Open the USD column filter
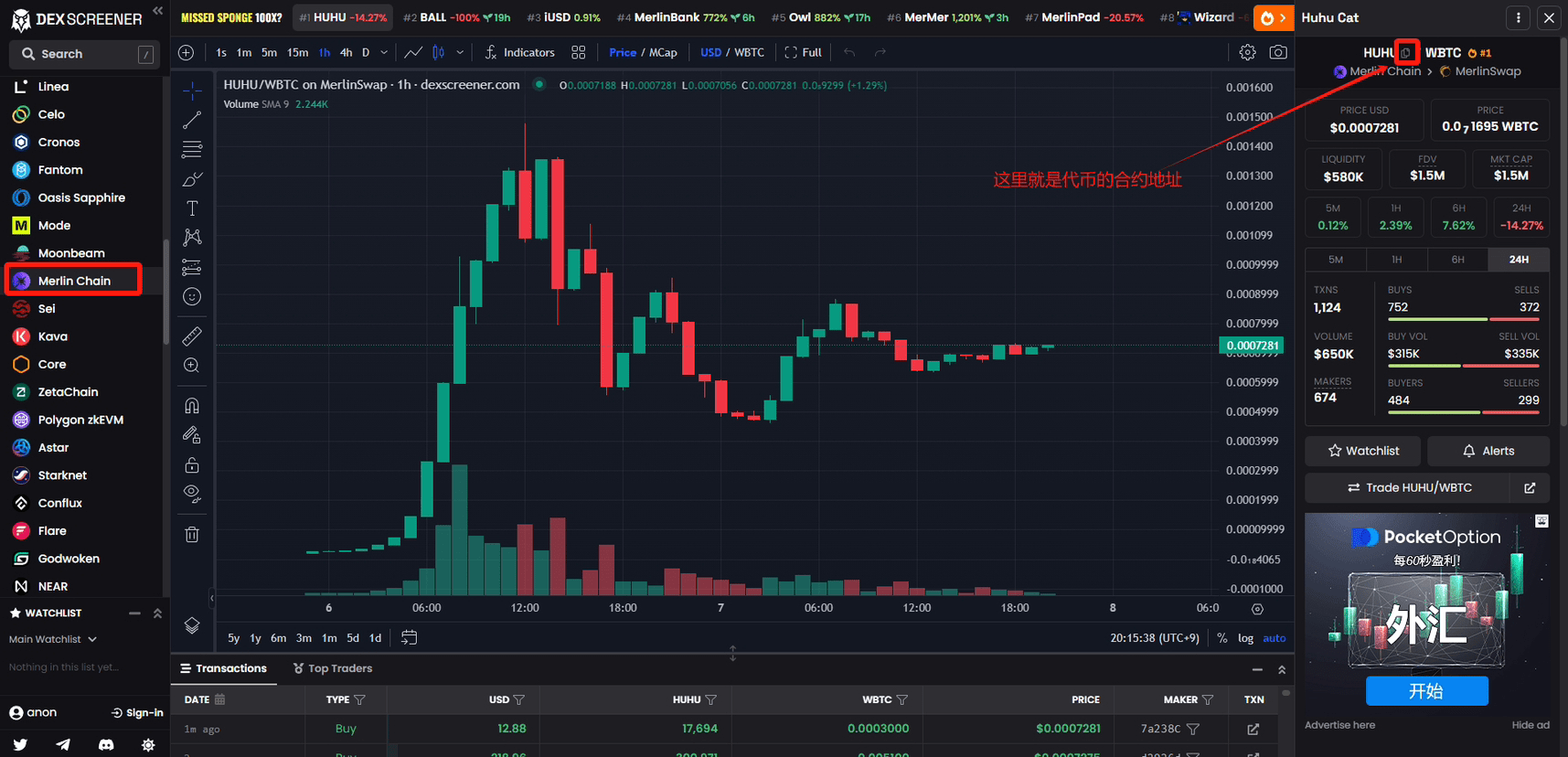Screen dimensions: 1568x757 (519, 699)
